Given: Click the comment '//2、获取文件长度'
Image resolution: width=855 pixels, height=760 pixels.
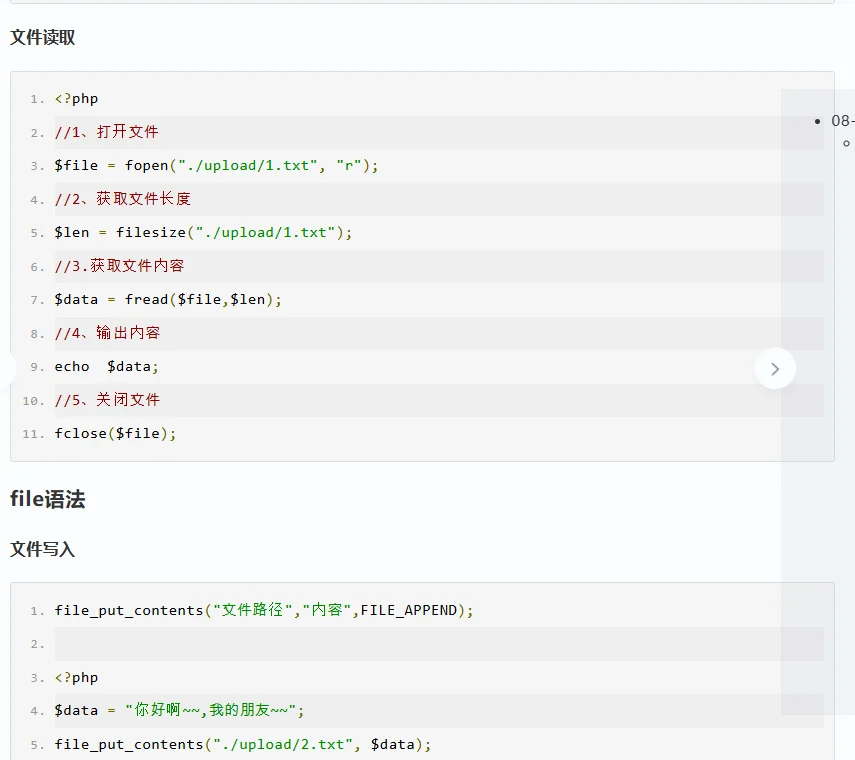Looking at the screenshot, I should coord(123,199).
